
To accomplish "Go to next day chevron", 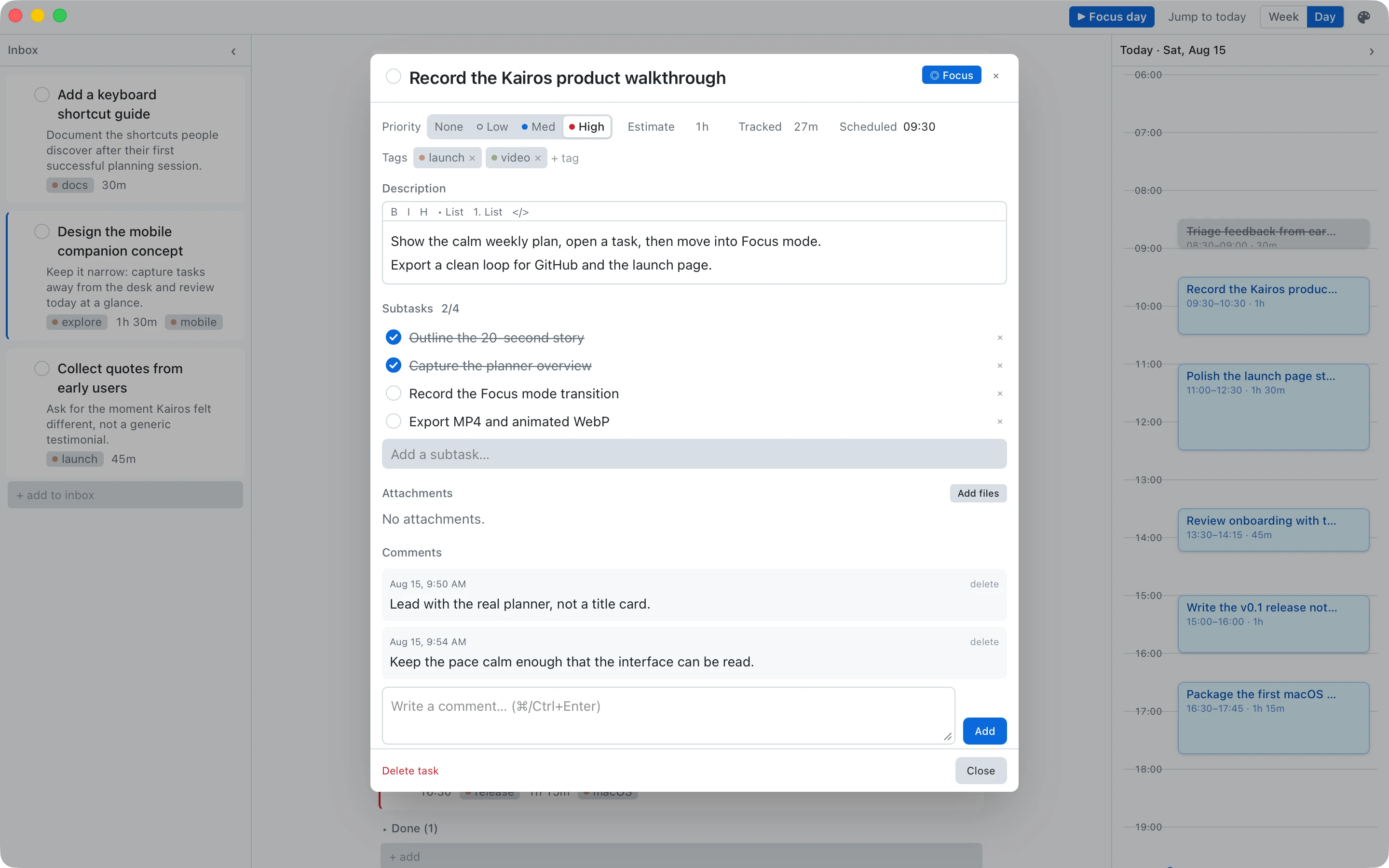I will coord(1371,51).
